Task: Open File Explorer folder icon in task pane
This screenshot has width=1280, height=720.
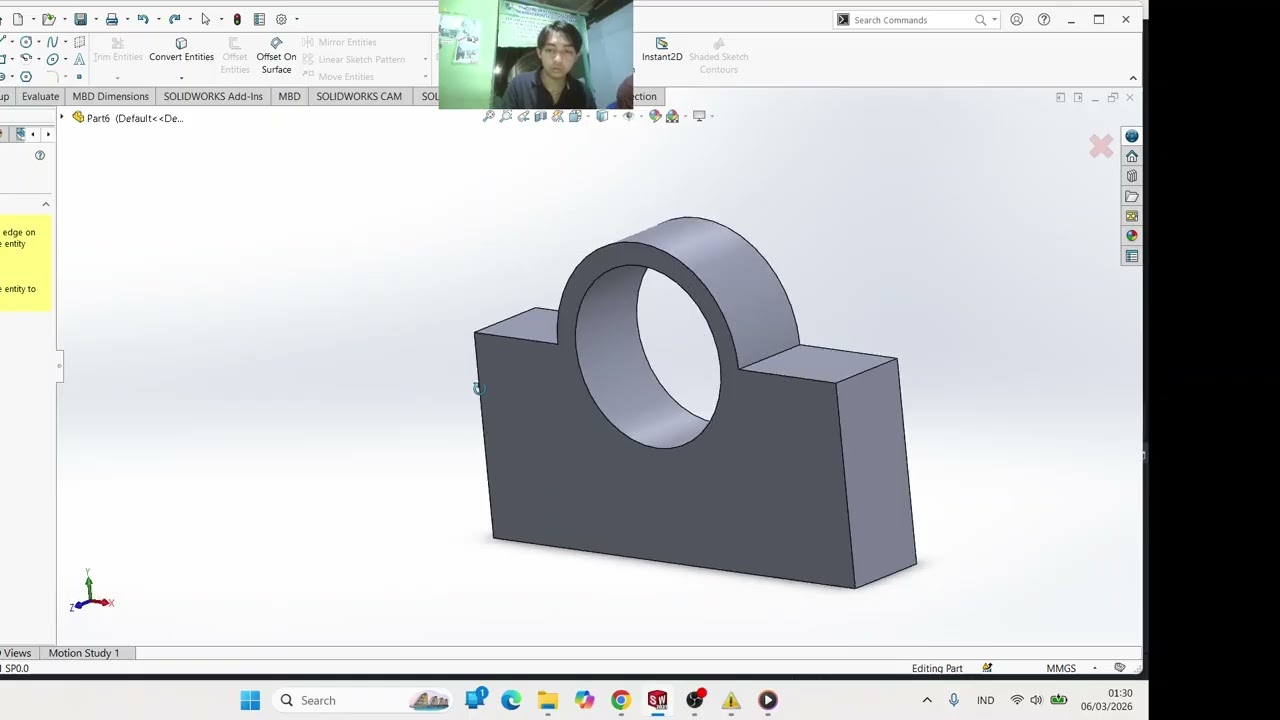Action: [x=1132, y=196]
